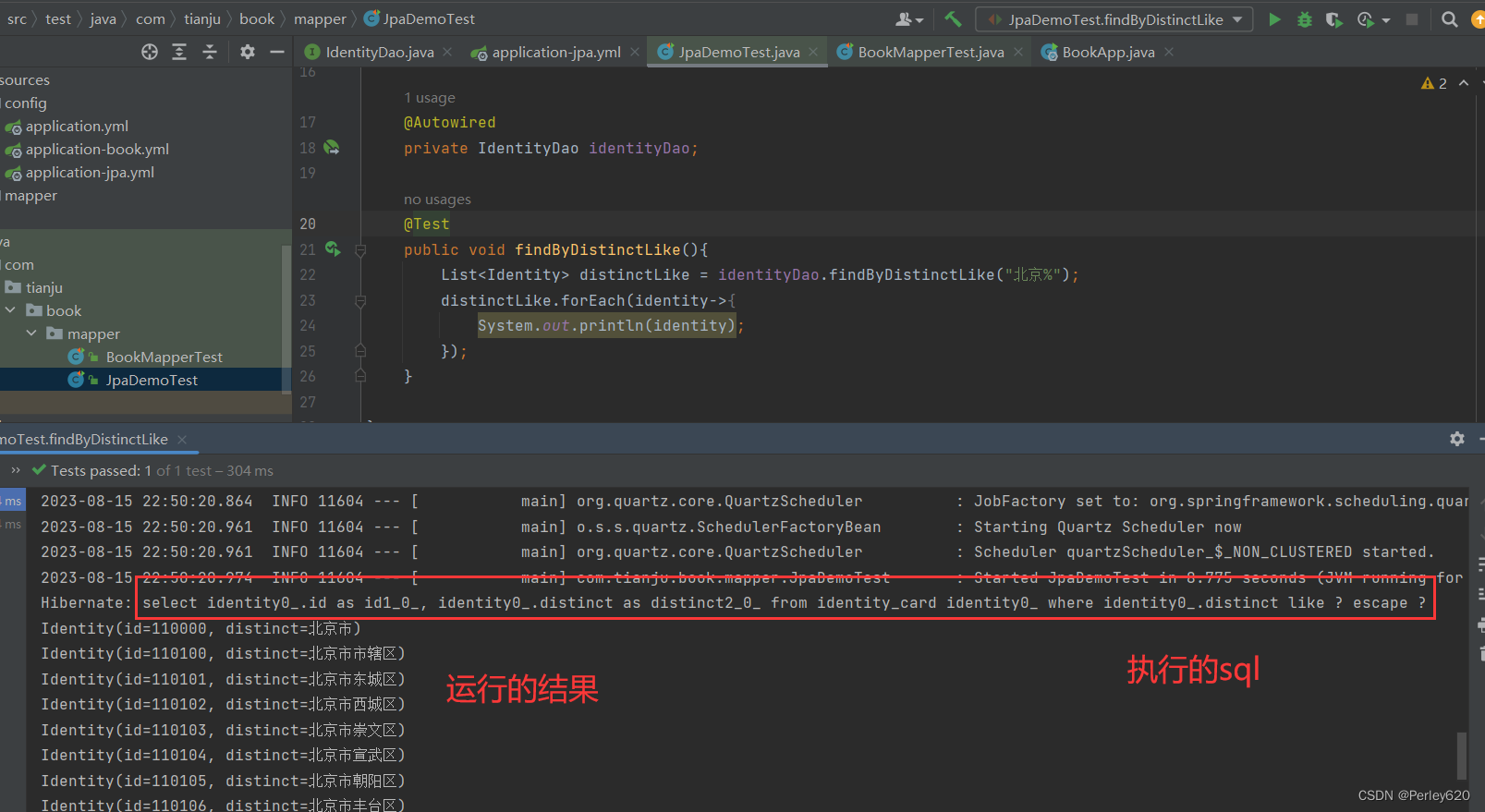The height and width of the screenshot is (812, 1485).
Task: Click 'Identity(id=110000' console output line
Action: 201,628
